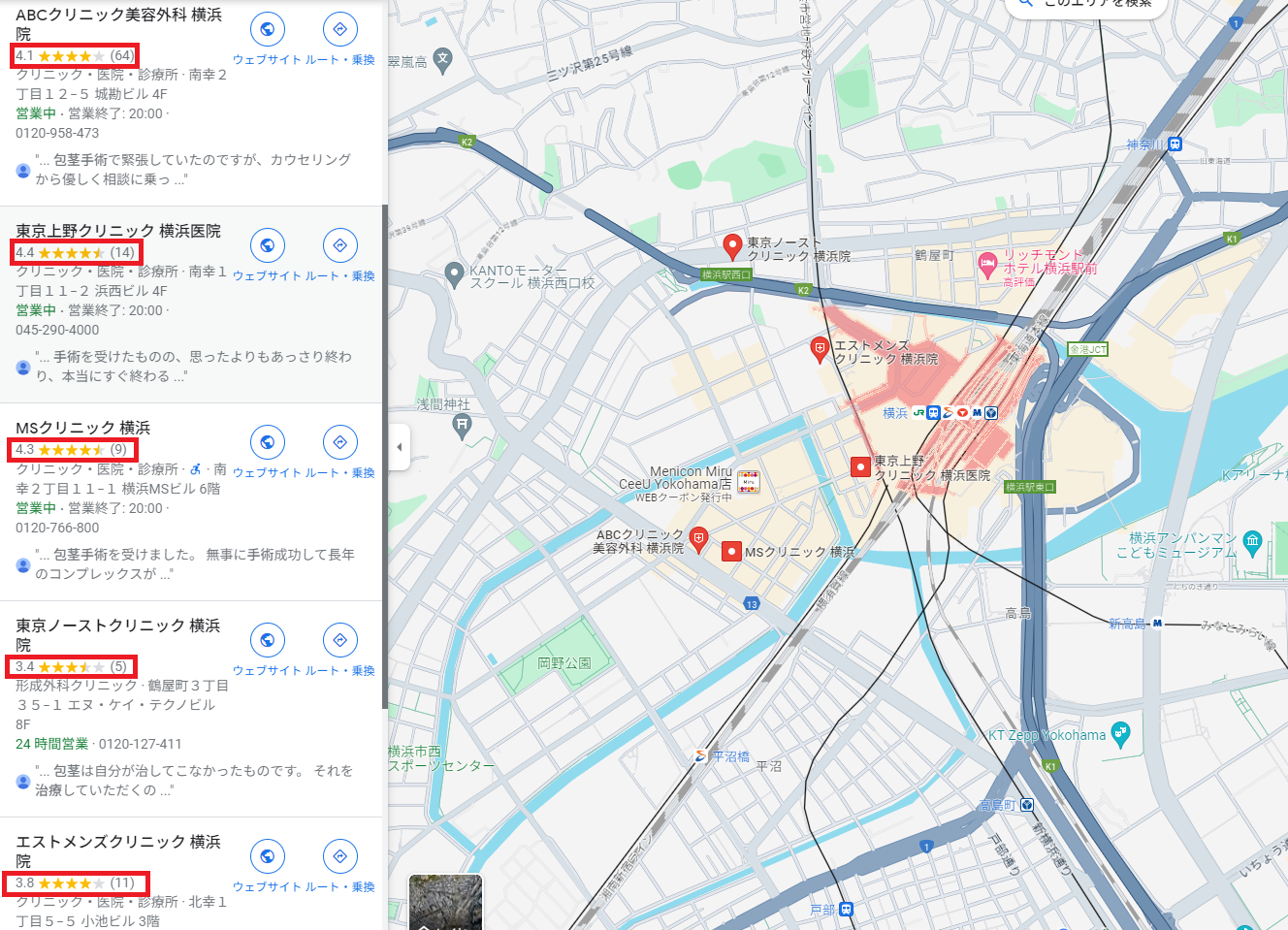Click 神奈川 station transit icon
Screen dimensions: 1288x930
(x=1175, y=144)
